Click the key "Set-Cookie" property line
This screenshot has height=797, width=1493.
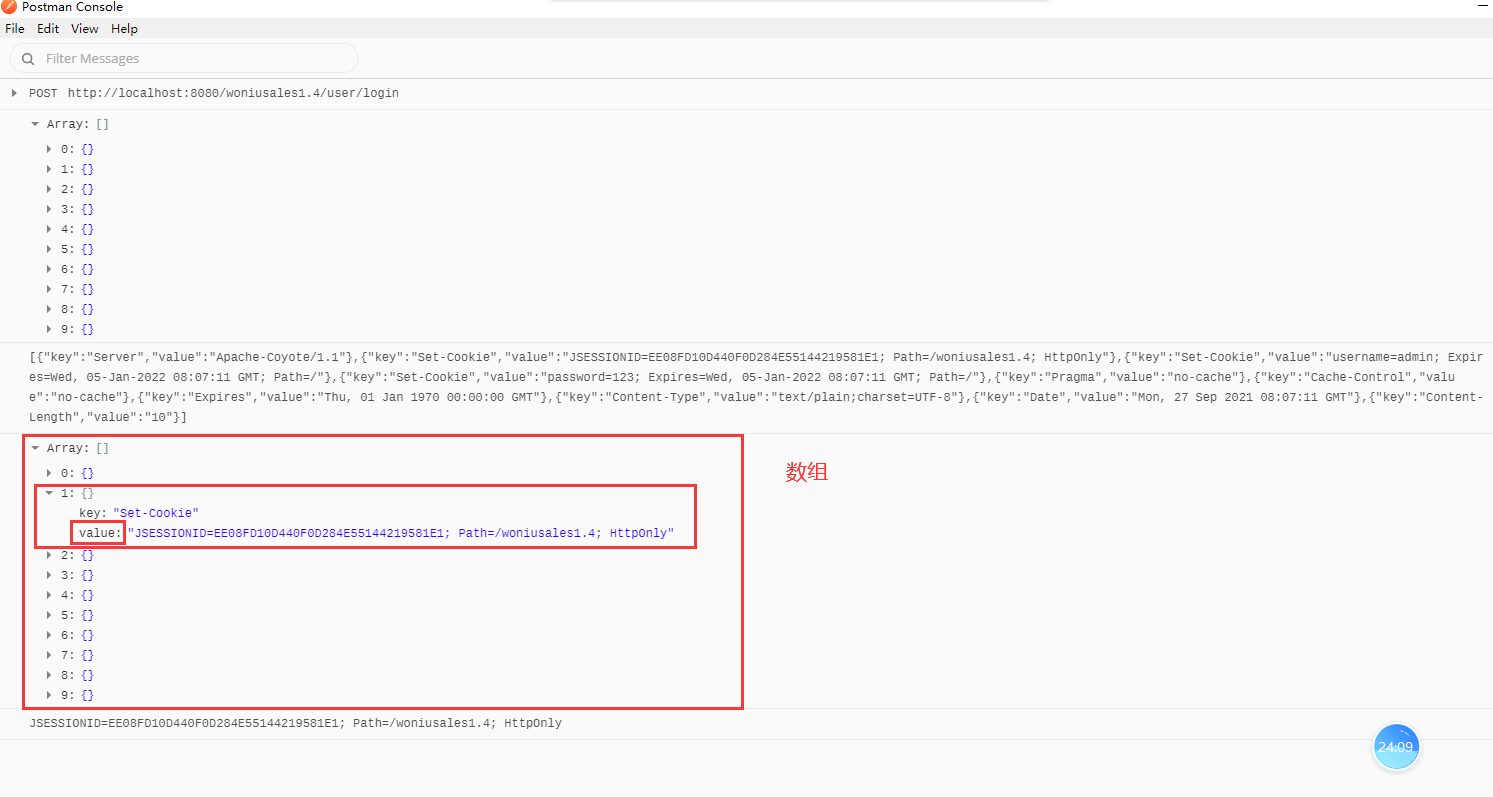point(139,513)
